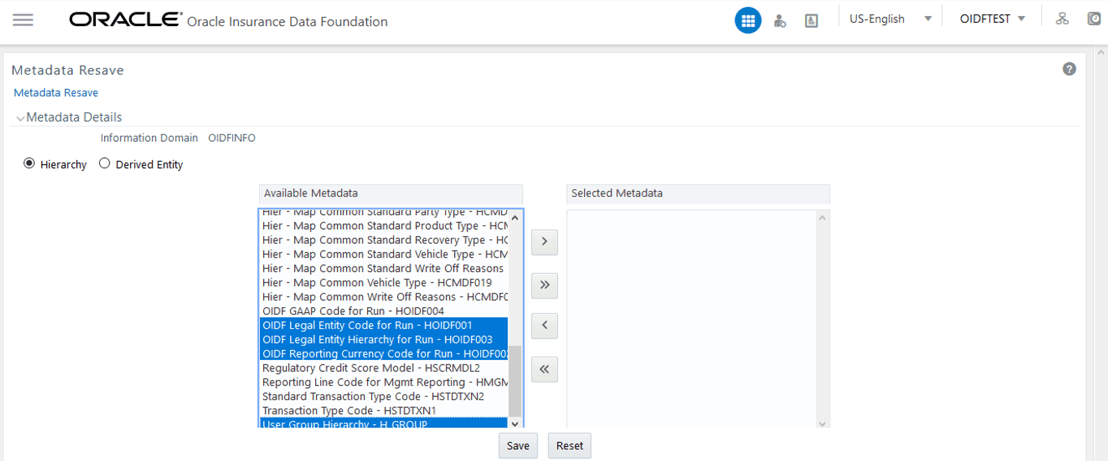Click the Oracle logo in the header
1108x461 pixels.
124,20
